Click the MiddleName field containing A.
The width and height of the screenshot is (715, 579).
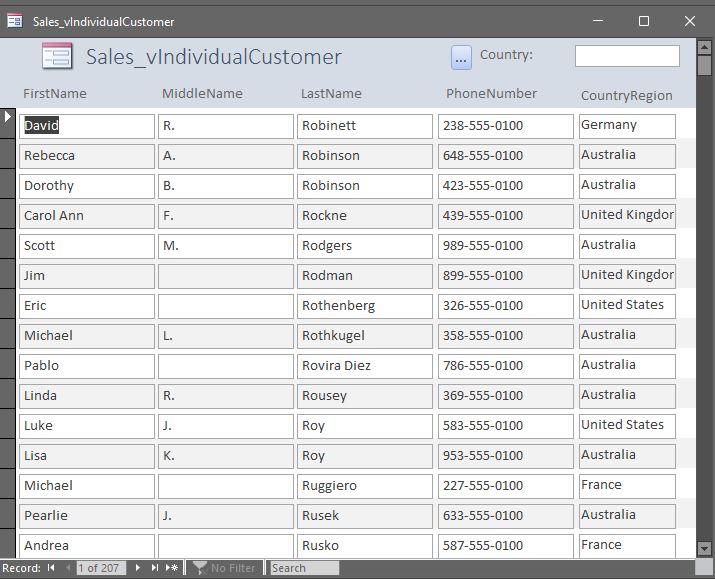coord(226,156)
